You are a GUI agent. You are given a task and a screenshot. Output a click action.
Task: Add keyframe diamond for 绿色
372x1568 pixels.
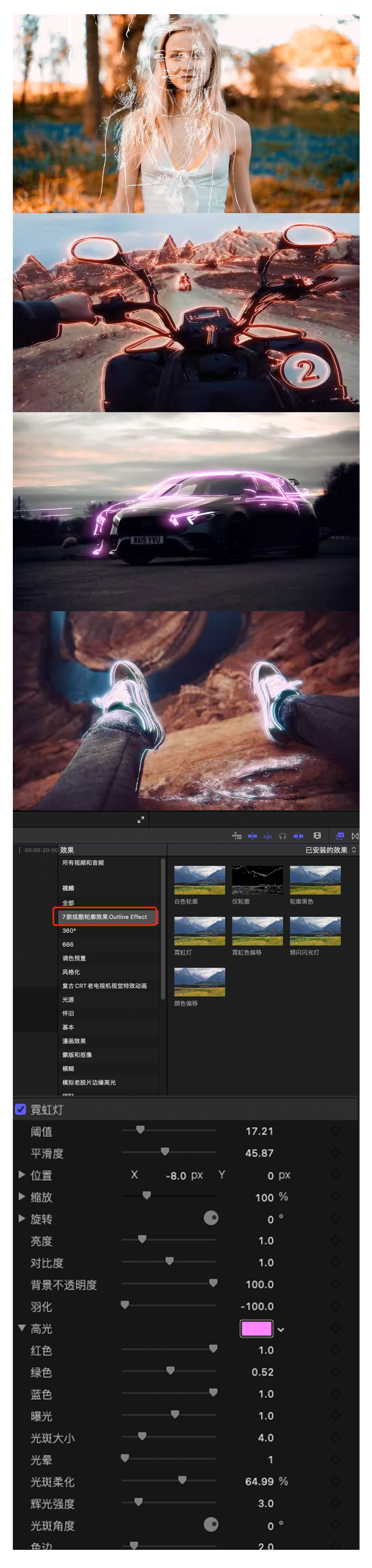(x=335, y=1371)
